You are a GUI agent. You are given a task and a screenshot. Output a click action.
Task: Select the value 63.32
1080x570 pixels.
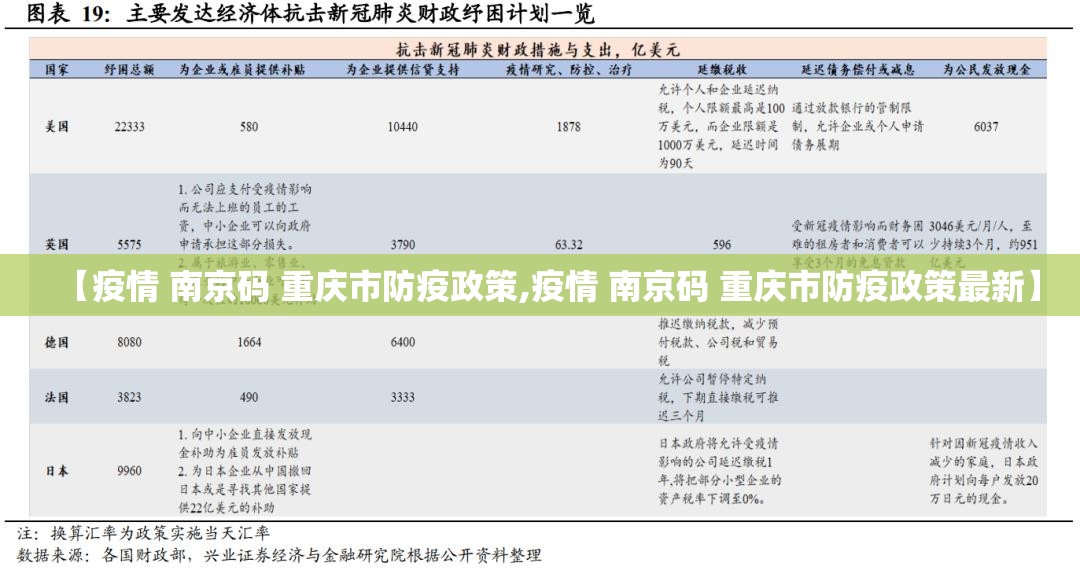point(568,244)
